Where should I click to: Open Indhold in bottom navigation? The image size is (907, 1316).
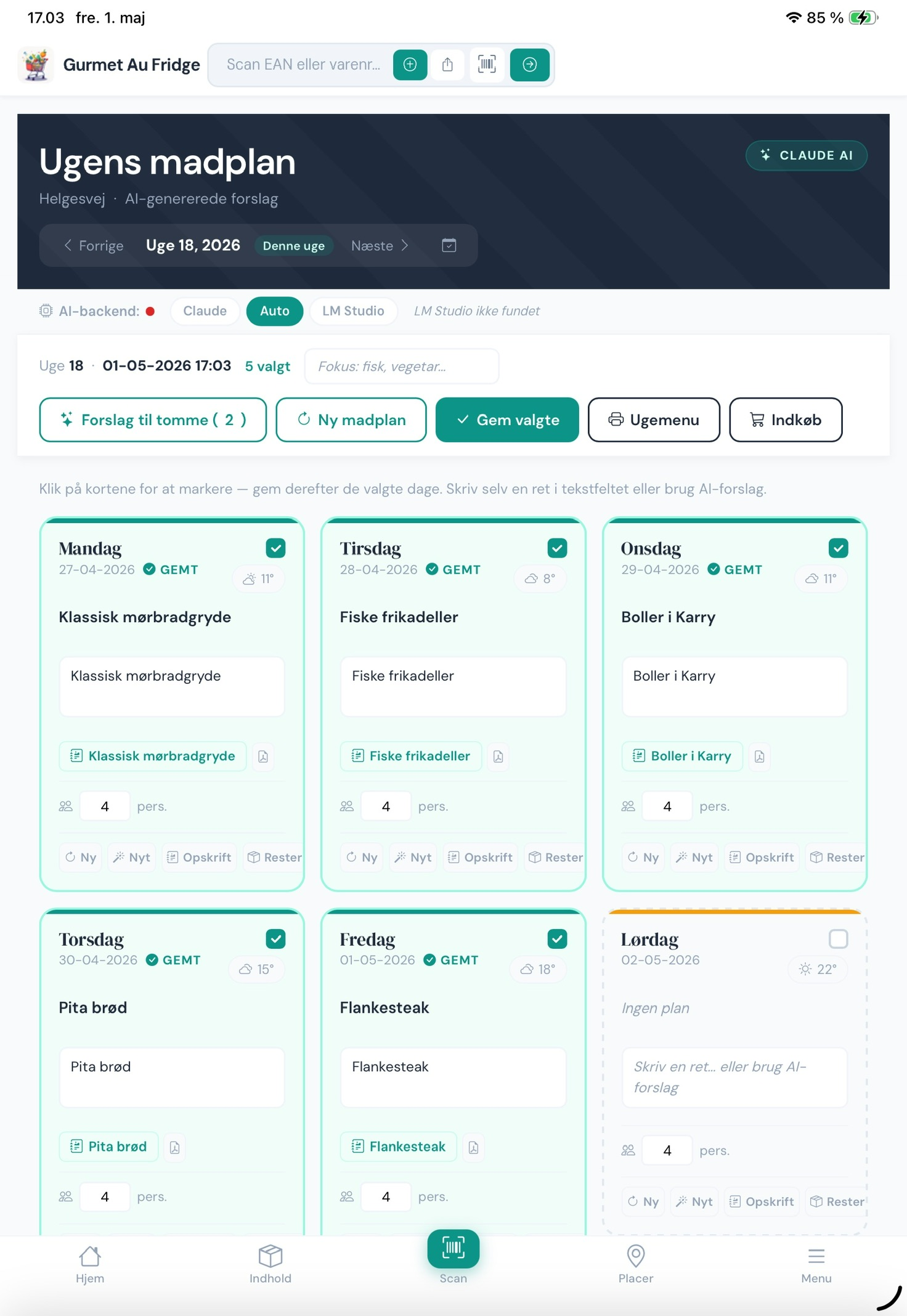point(270,1264)
